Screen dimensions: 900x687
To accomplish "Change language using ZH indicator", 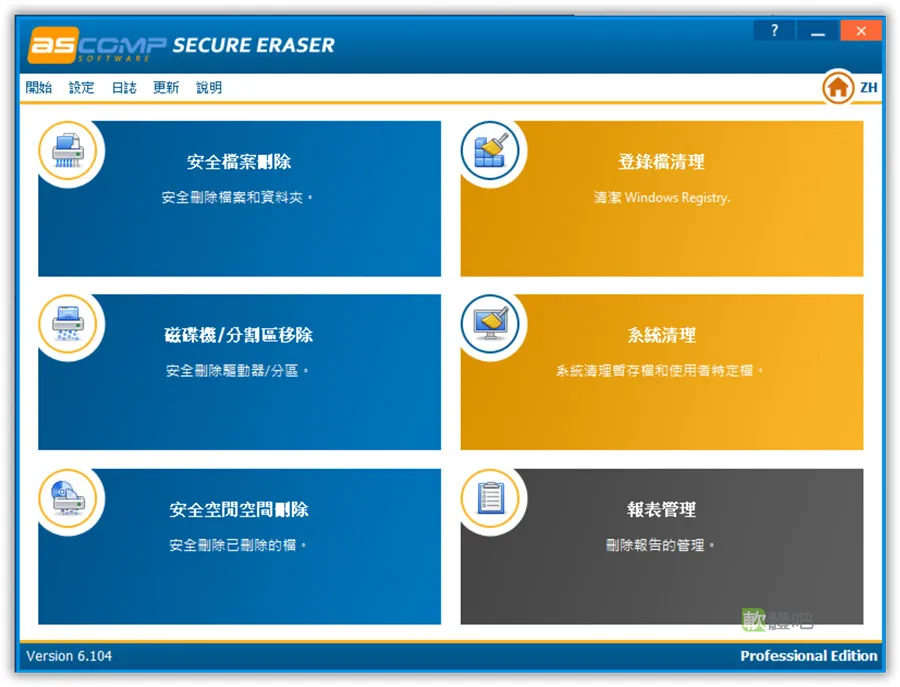I will (868, 87).
